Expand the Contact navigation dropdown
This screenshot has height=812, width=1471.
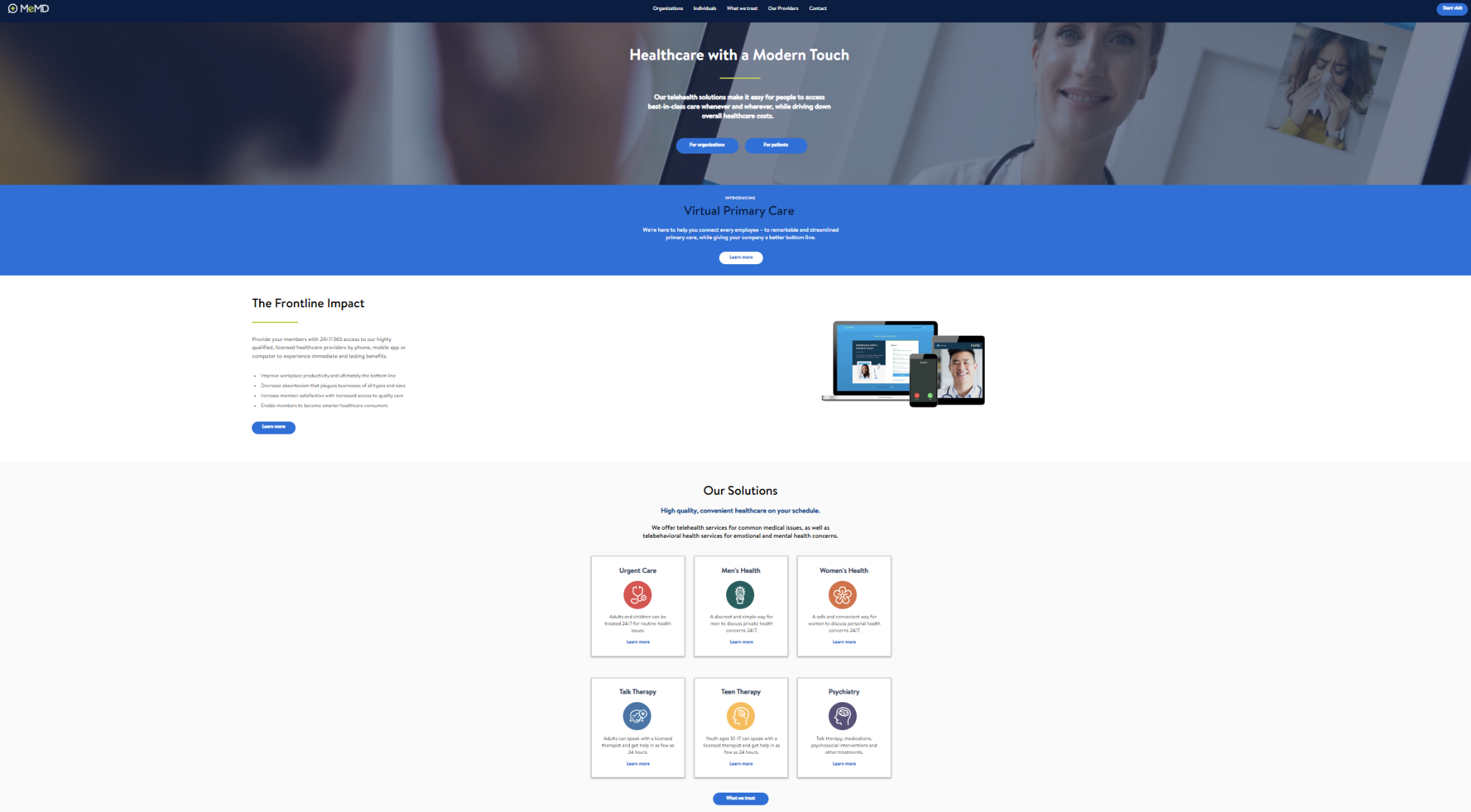pos(818,8)
